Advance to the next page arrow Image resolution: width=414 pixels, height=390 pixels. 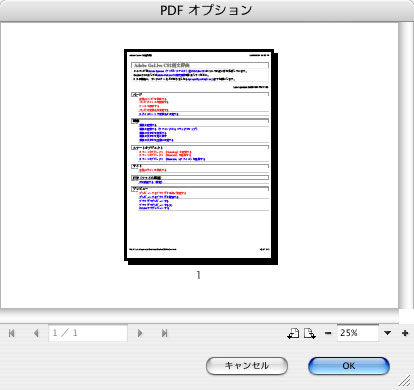click(x=140, y=333)
